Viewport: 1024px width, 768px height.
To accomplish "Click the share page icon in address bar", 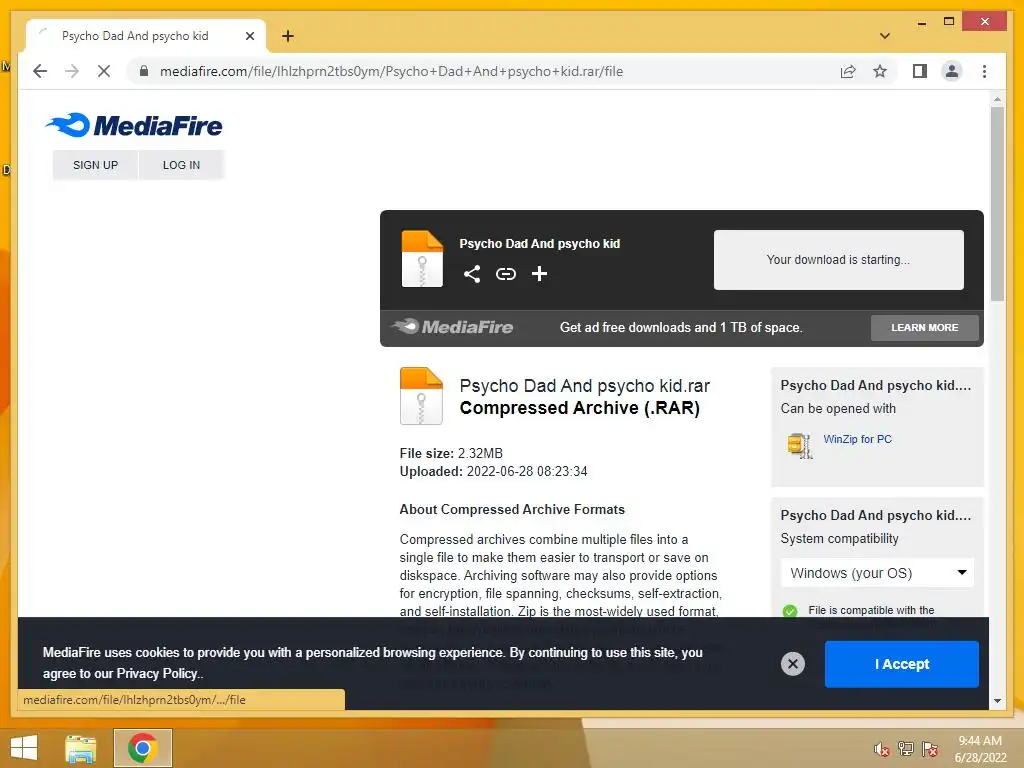I will tap(848, 71).
